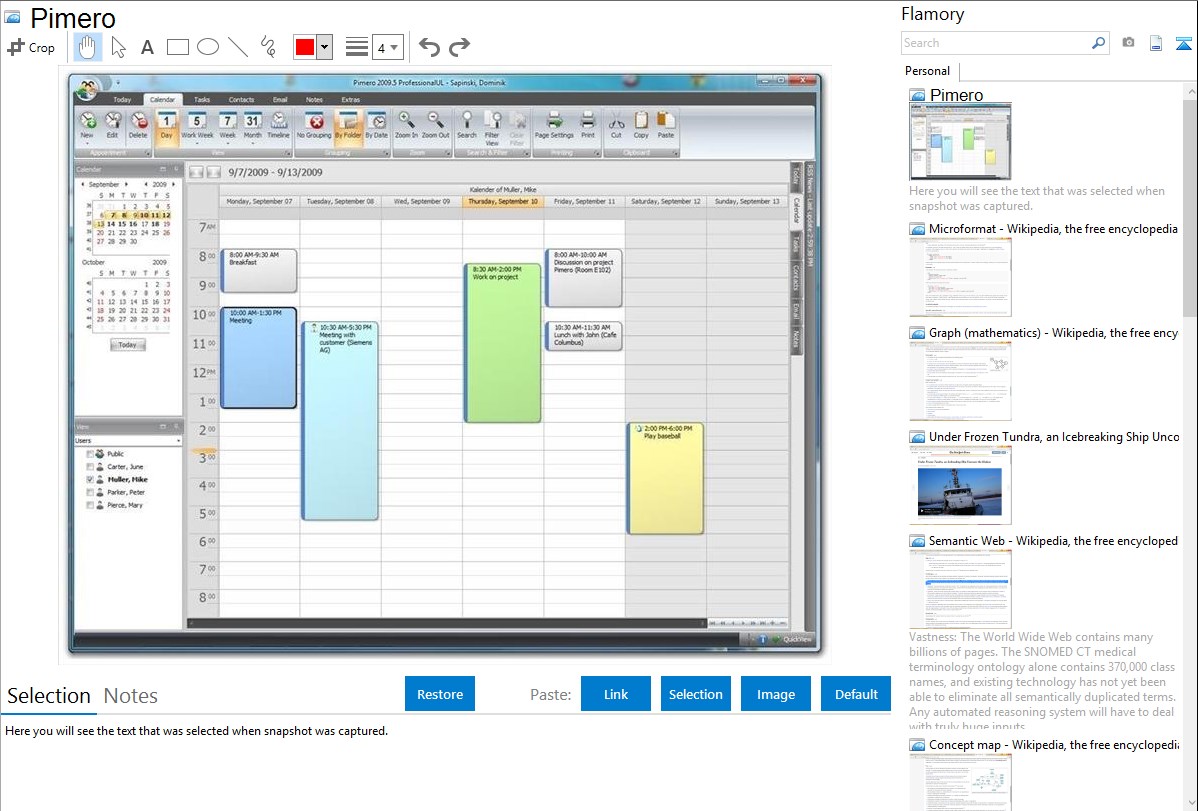The image size is (1198, 811).
Task: Undo the last annotation
Action: 429,47
